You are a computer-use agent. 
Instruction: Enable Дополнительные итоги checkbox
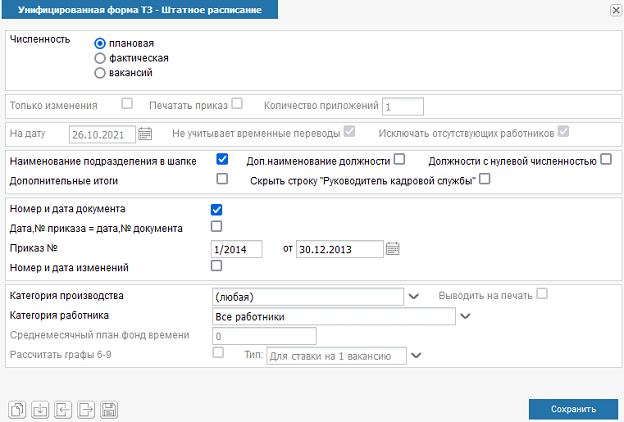pyautogui.click(x=222, y=179)
